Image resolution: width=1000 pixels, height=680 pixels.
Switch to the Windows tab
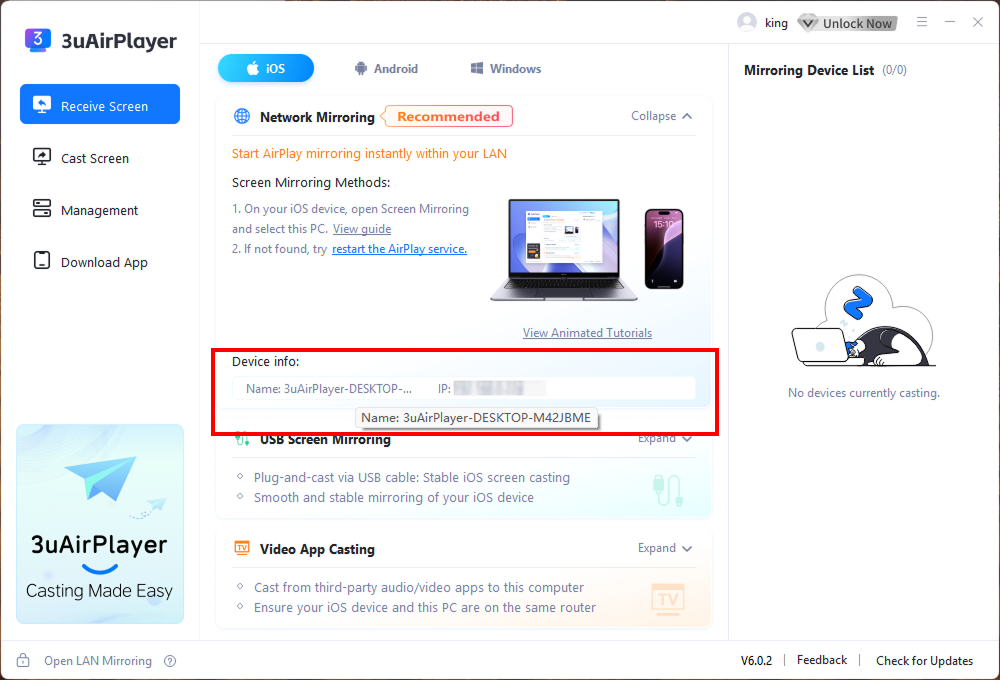tap(505, 68)
